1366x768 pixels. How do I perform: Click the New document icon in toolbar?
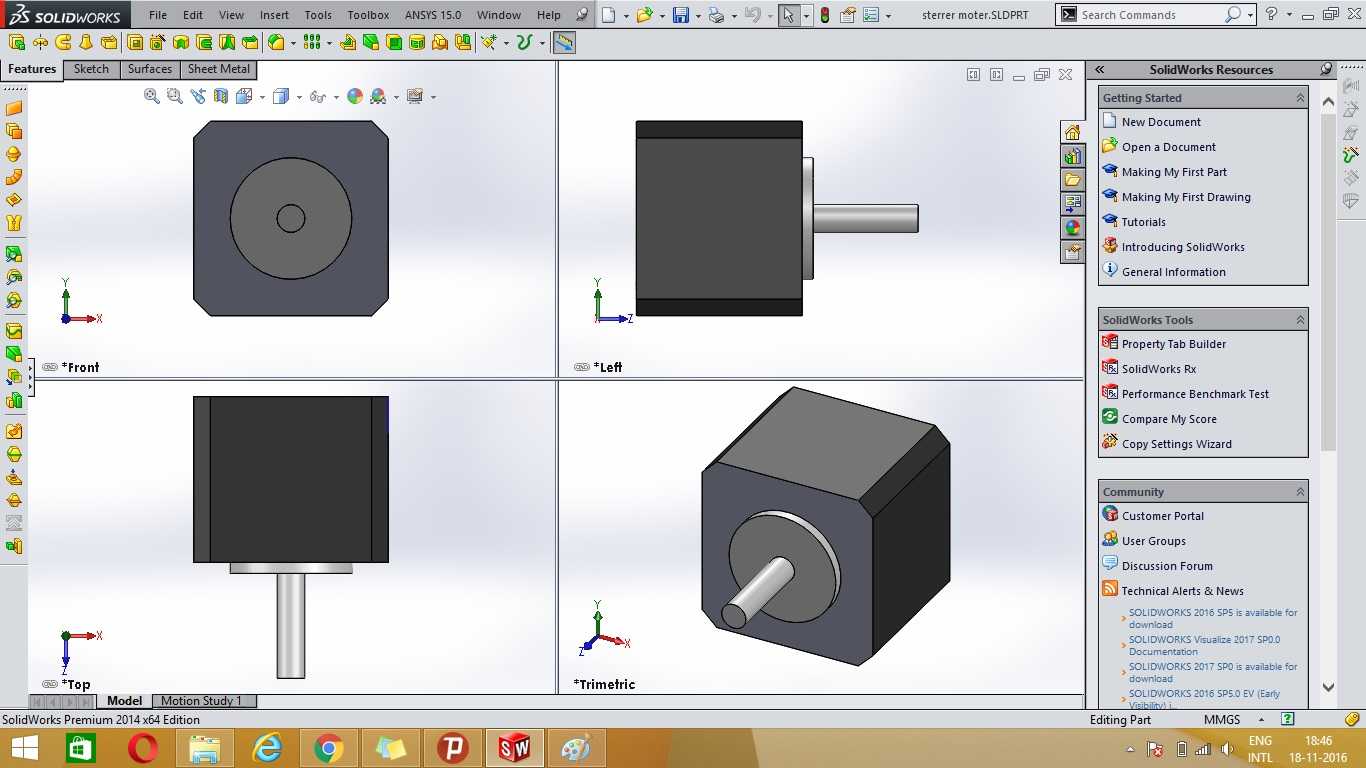click(x=609, y=15)
